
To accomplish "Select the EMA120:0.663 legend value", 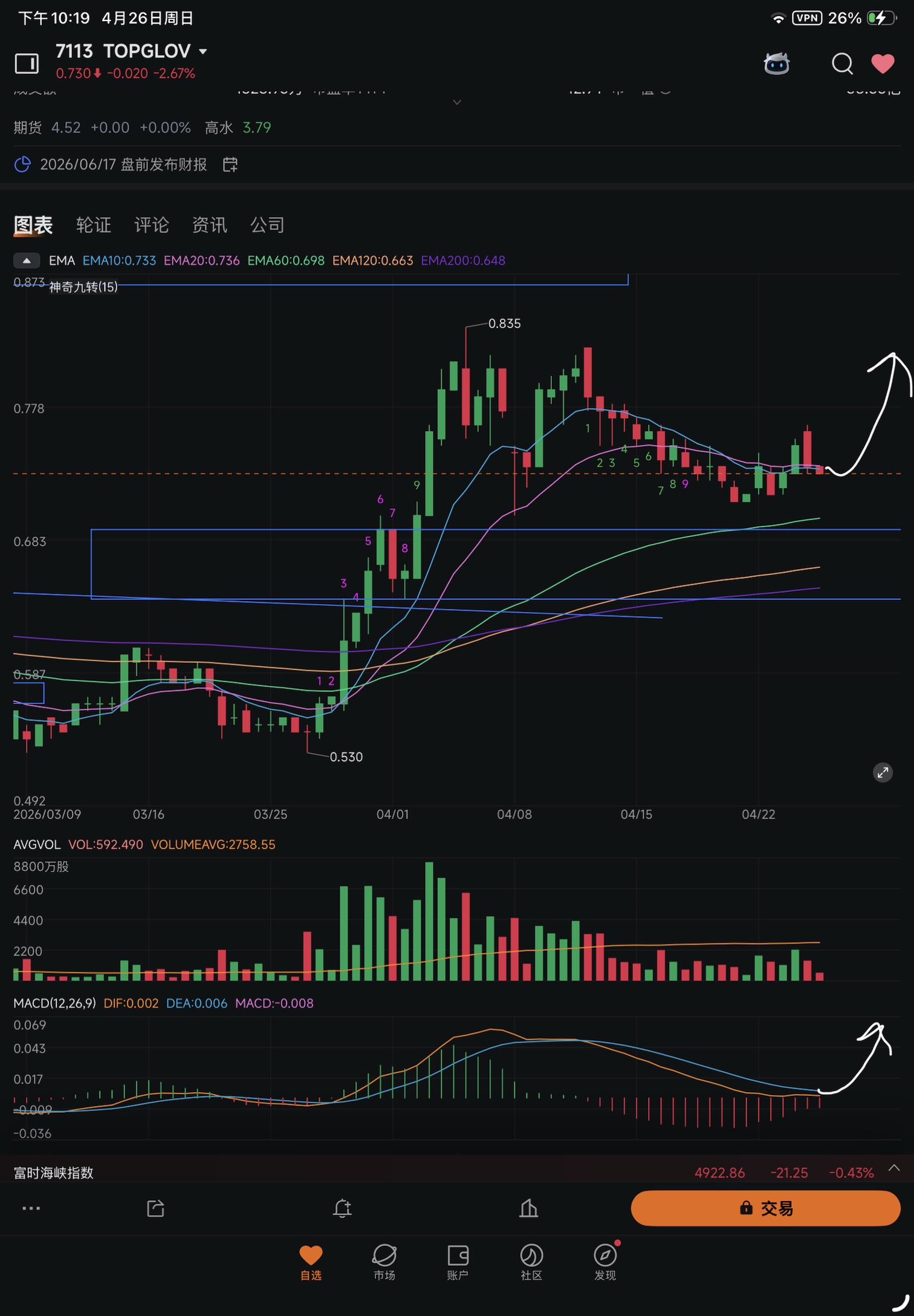I will 372,261.
